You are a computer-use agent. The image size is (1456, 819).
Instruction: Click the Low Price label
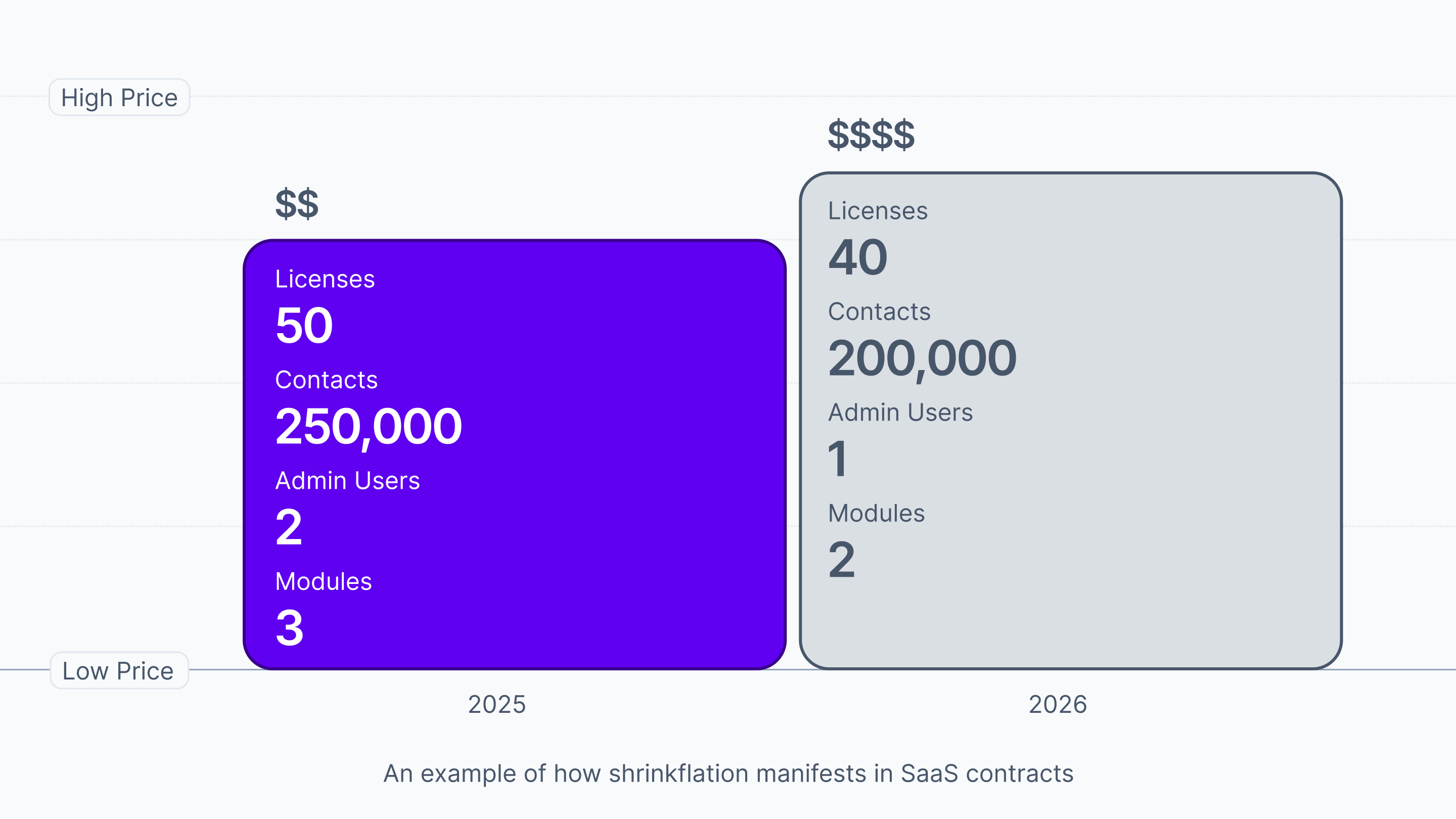(119, 670)
